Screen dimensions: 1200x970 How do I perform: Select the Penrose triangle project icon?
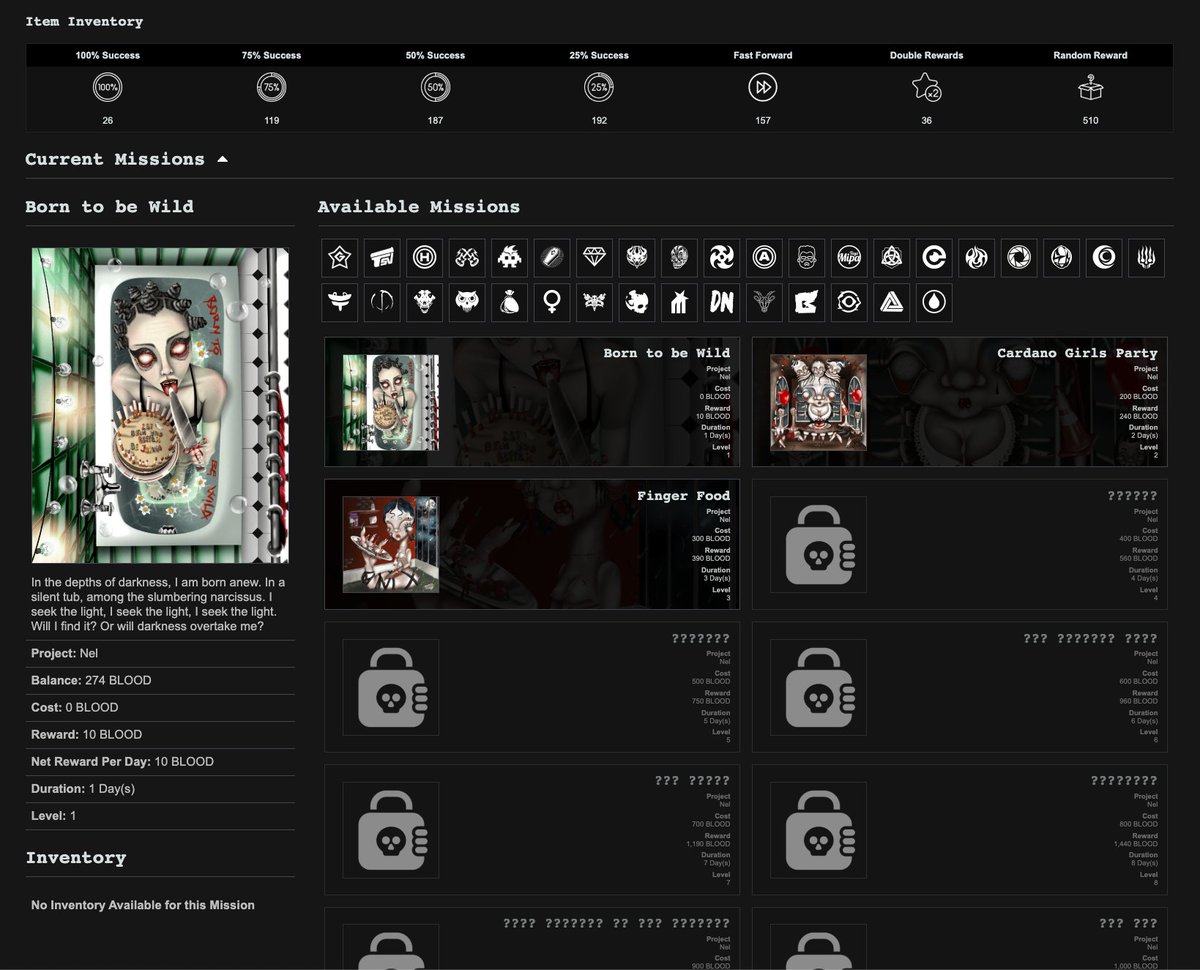coord(892,302)
